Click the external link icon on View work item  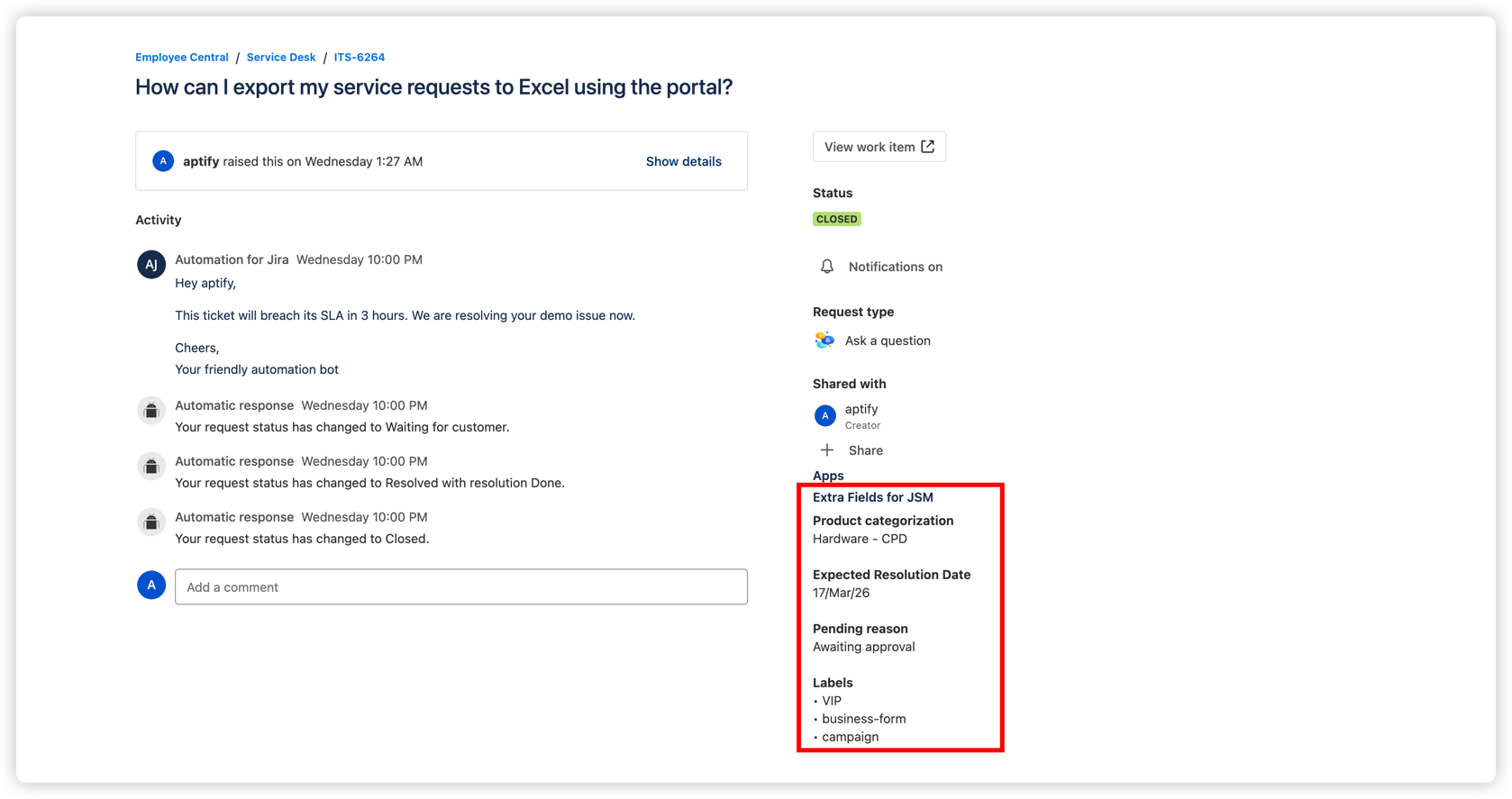point(927,147)
